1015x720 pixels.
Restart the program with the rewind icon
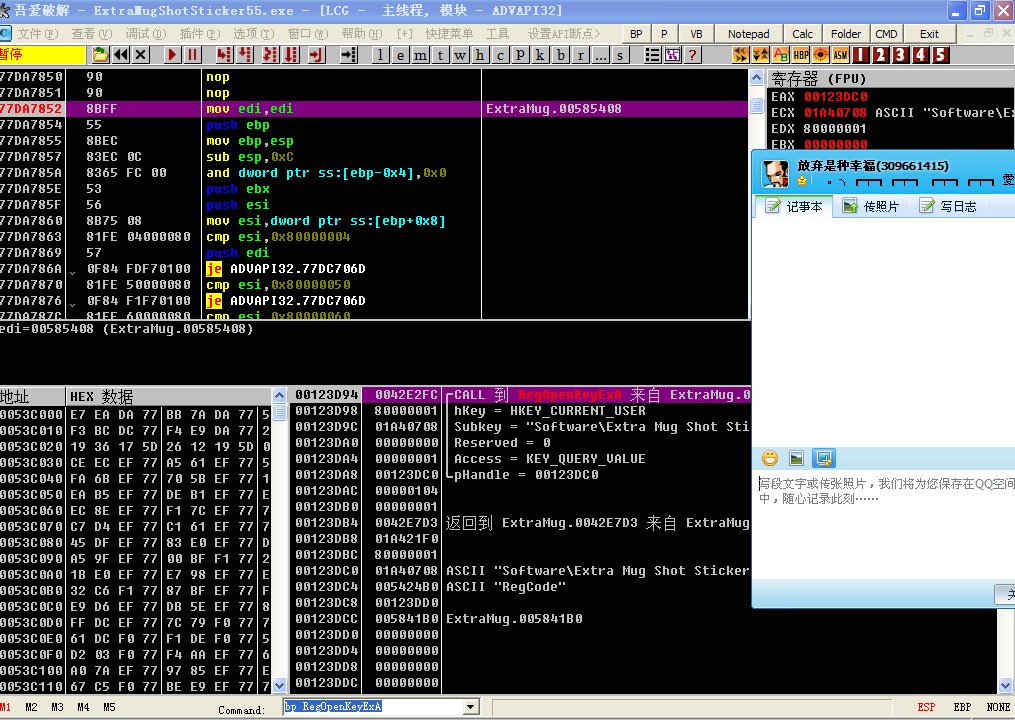tap(120, 55)
